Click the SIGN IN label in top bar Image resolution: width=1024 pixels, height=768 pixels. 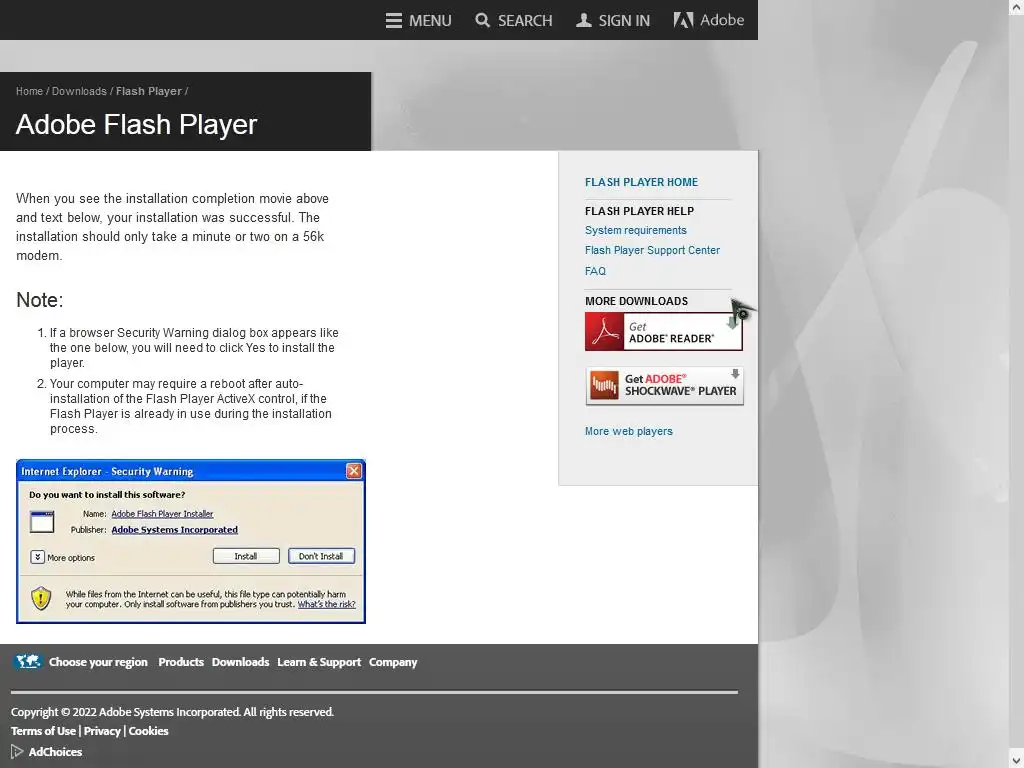[624, 21]
